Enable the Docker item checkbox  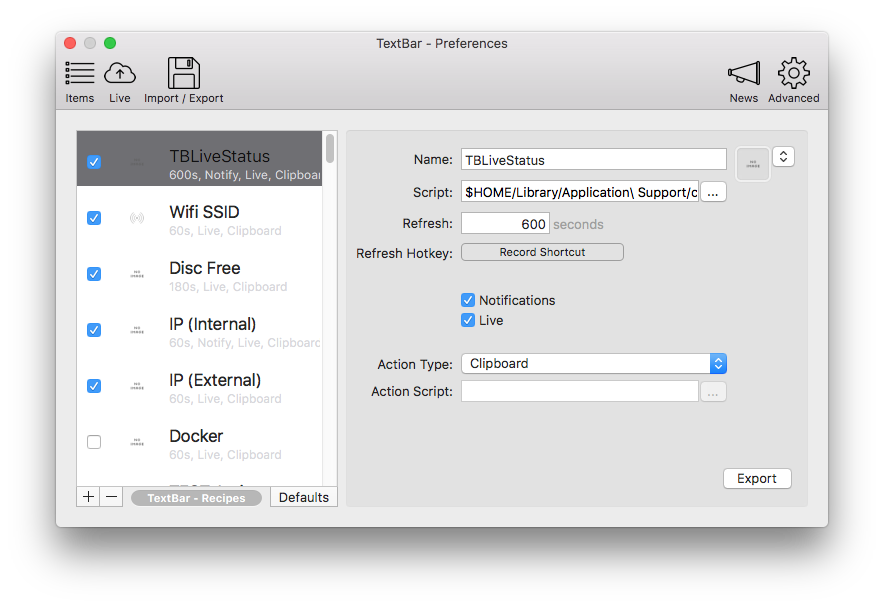click(94, 442)
